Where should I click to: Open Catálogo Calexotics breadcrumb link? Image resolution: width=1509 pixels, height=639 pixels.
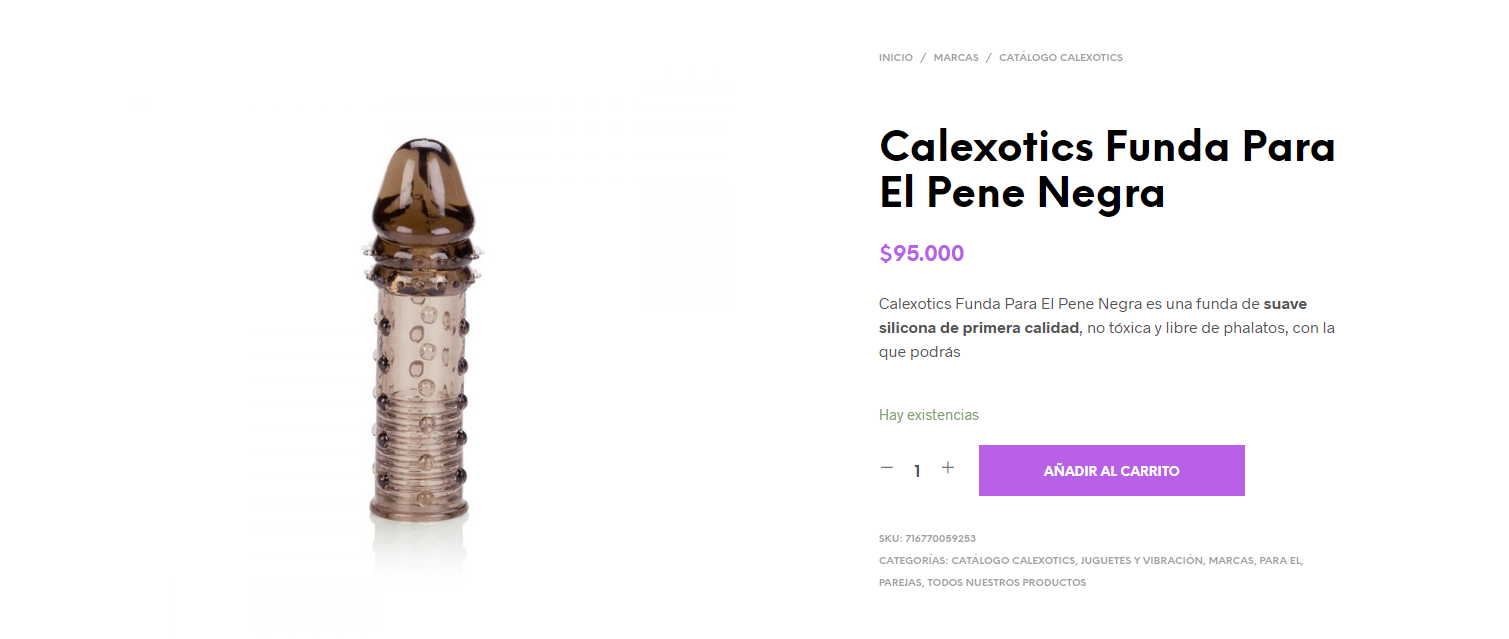coord(1061,58)
